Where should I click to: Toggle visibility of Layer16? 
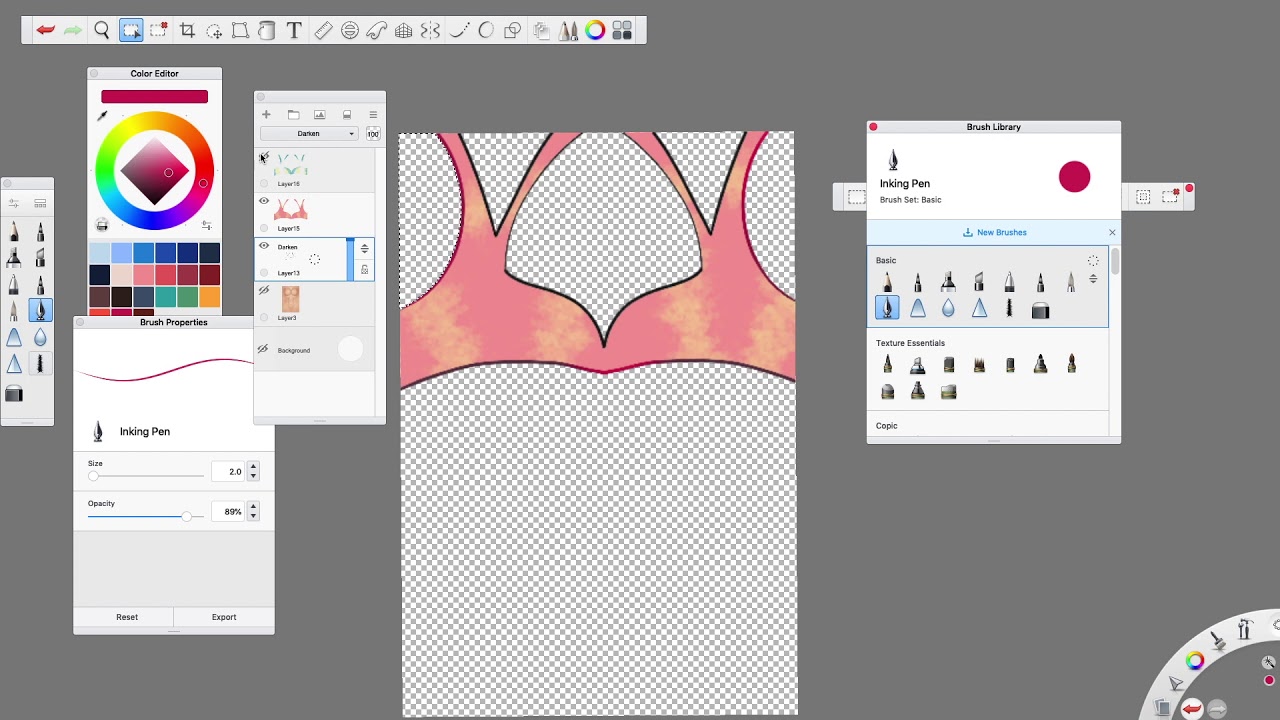[264, 157]
